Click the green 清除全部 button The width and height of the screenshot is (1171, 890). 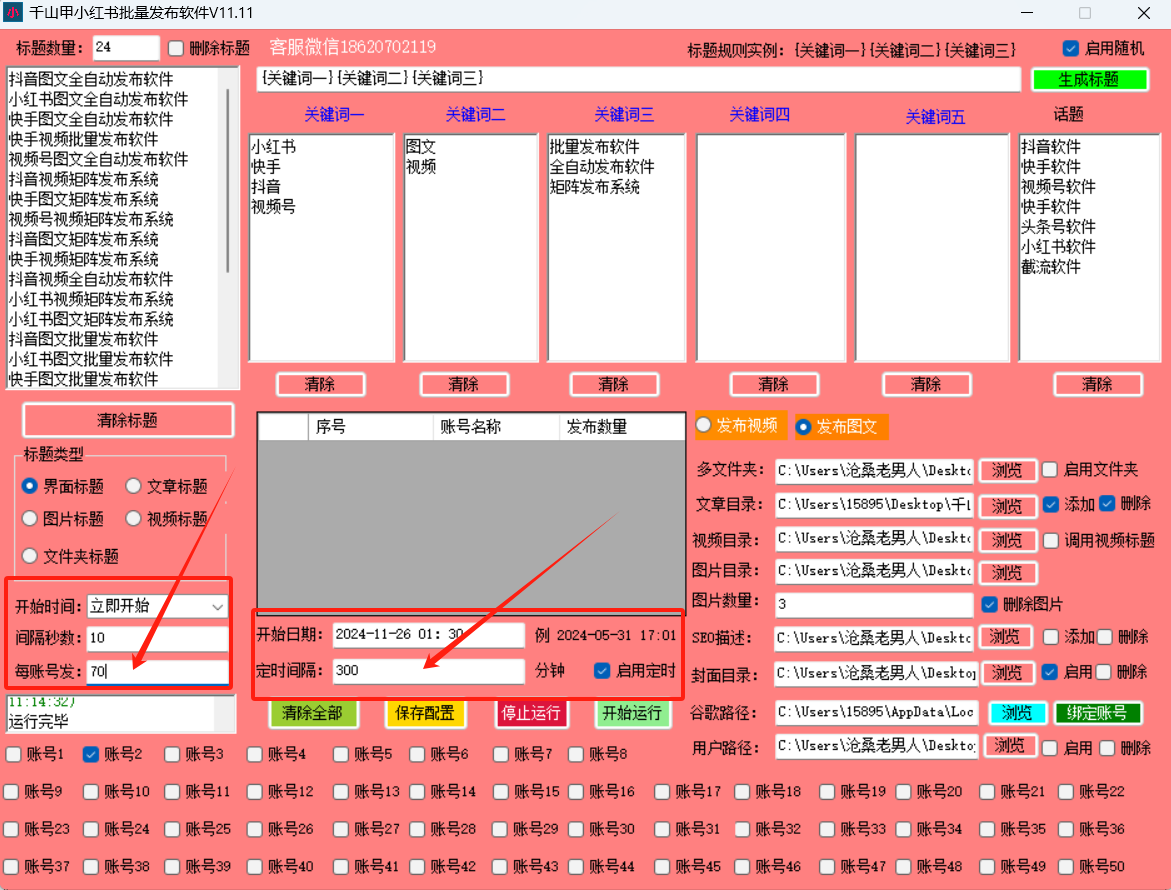312,713
